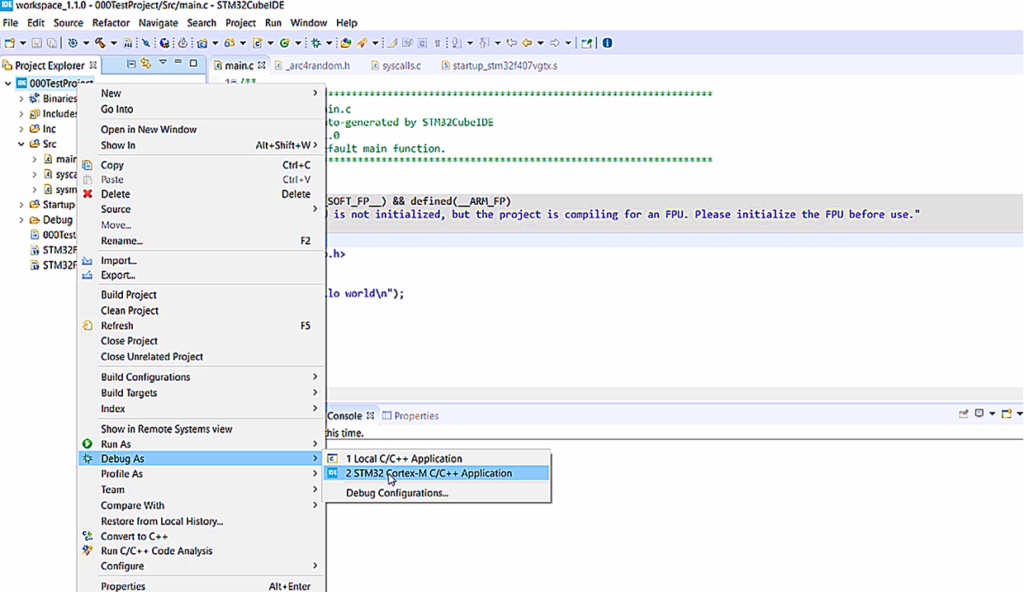This screenshot has width=1024, height=592.
Task: Open the Navigate menu
Action: 158,23
